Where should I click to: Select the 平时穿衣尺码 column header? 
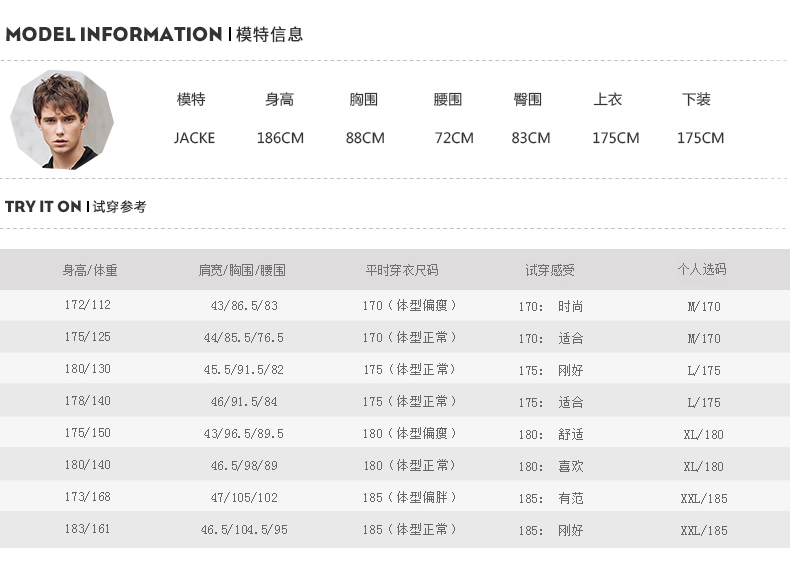402,270
